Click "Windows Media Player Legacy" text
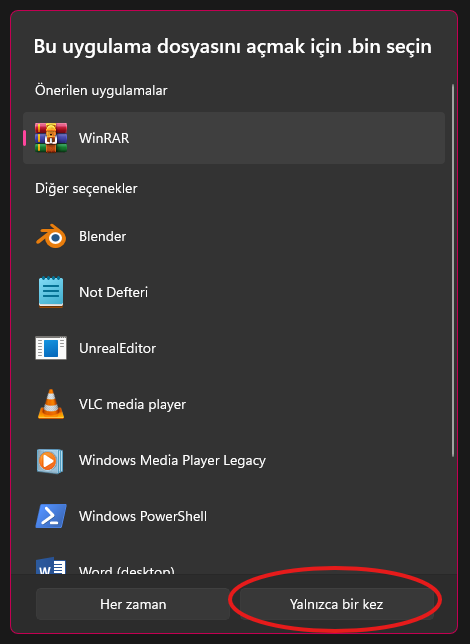The width and height of the screenshot is (470, 644). pos(172,460)
